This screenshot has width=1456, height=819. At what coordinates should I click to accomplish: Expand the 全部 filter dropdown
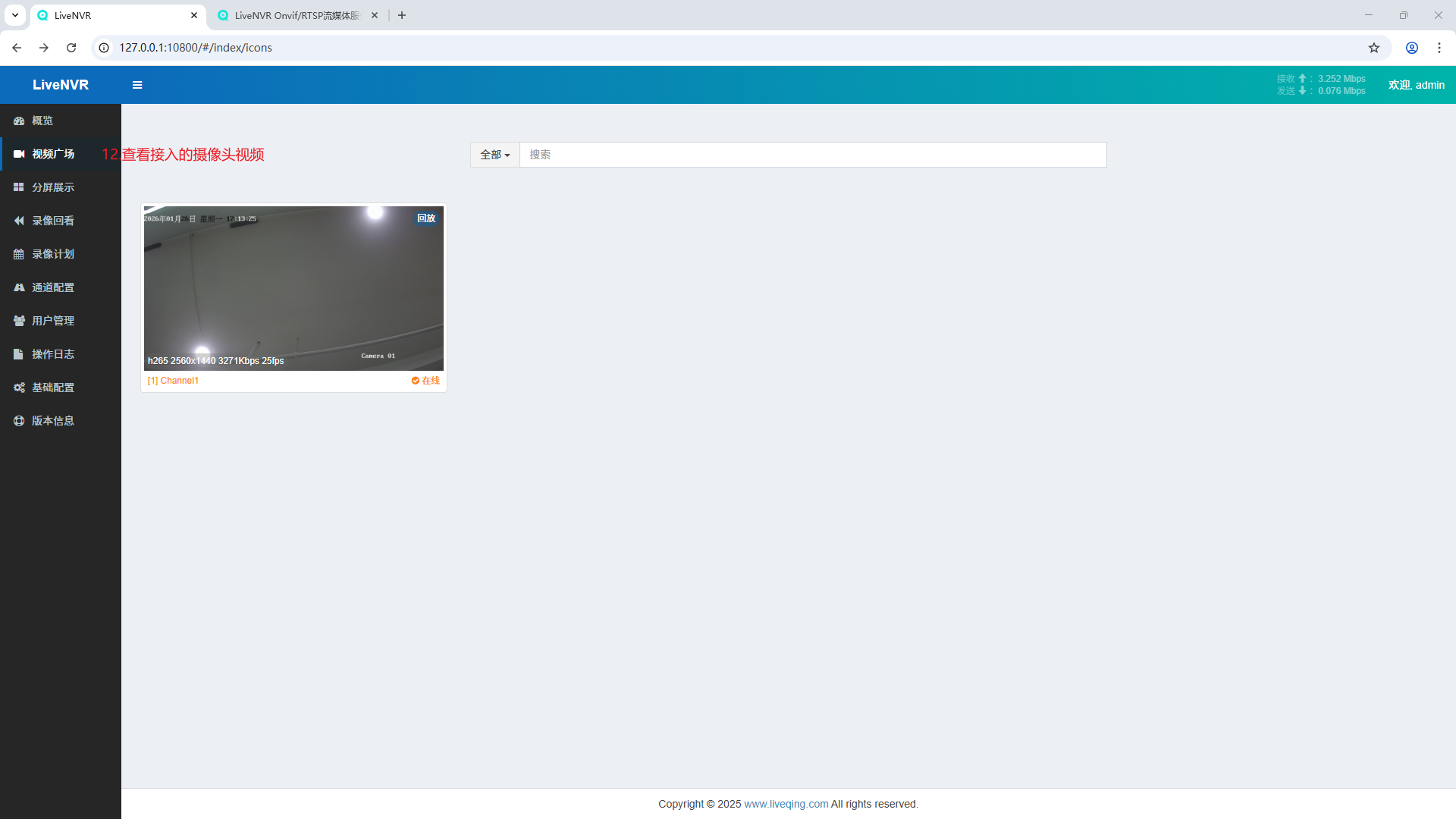494,155
